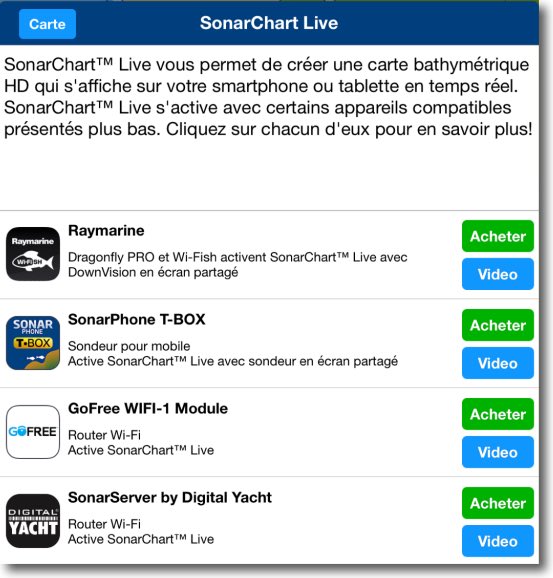
Task: Tap the SonarPhone T-BOX app icon
Action: click(x=33, y=343)
